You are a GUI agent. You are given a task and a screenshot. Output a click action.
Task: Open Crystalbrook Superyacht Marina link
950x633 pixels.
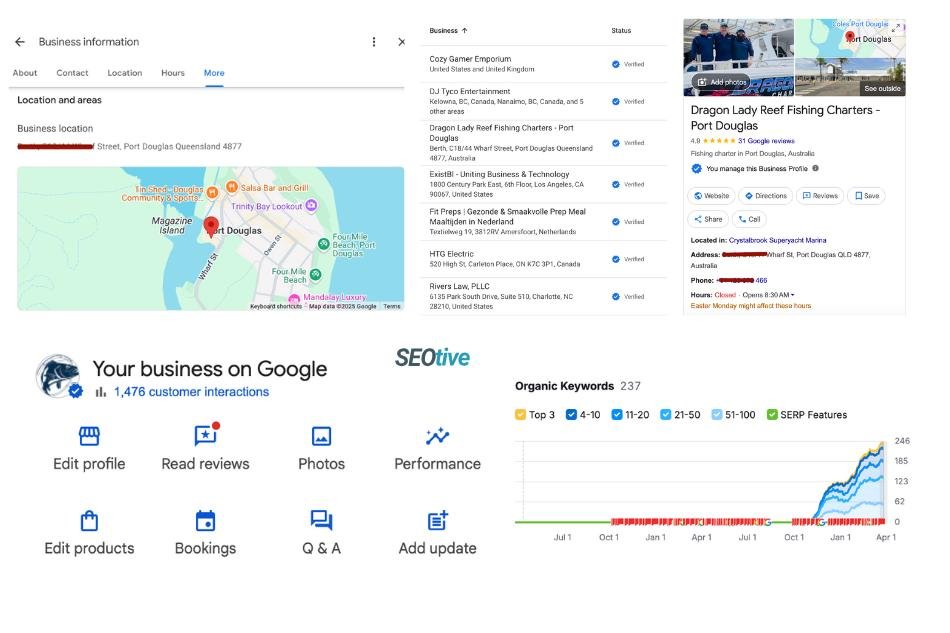pos(777,240)
